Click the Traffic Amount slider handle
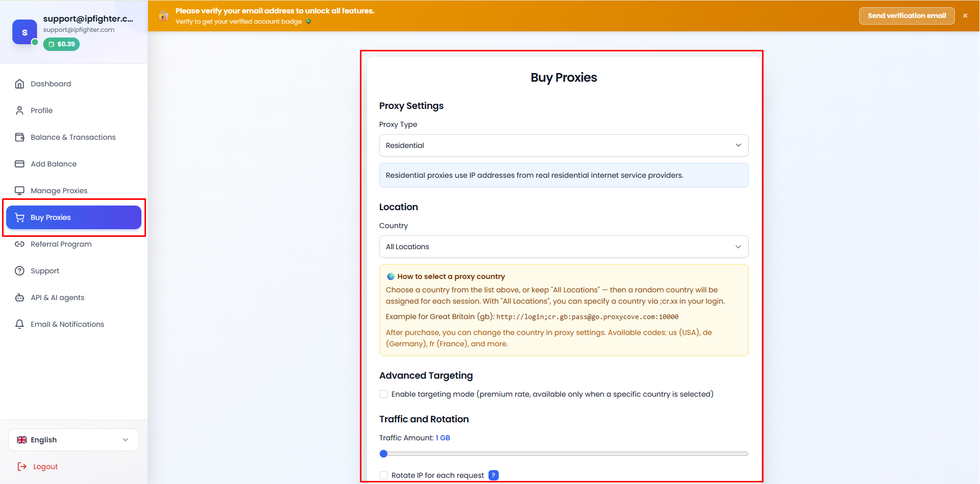 [384, 453]
